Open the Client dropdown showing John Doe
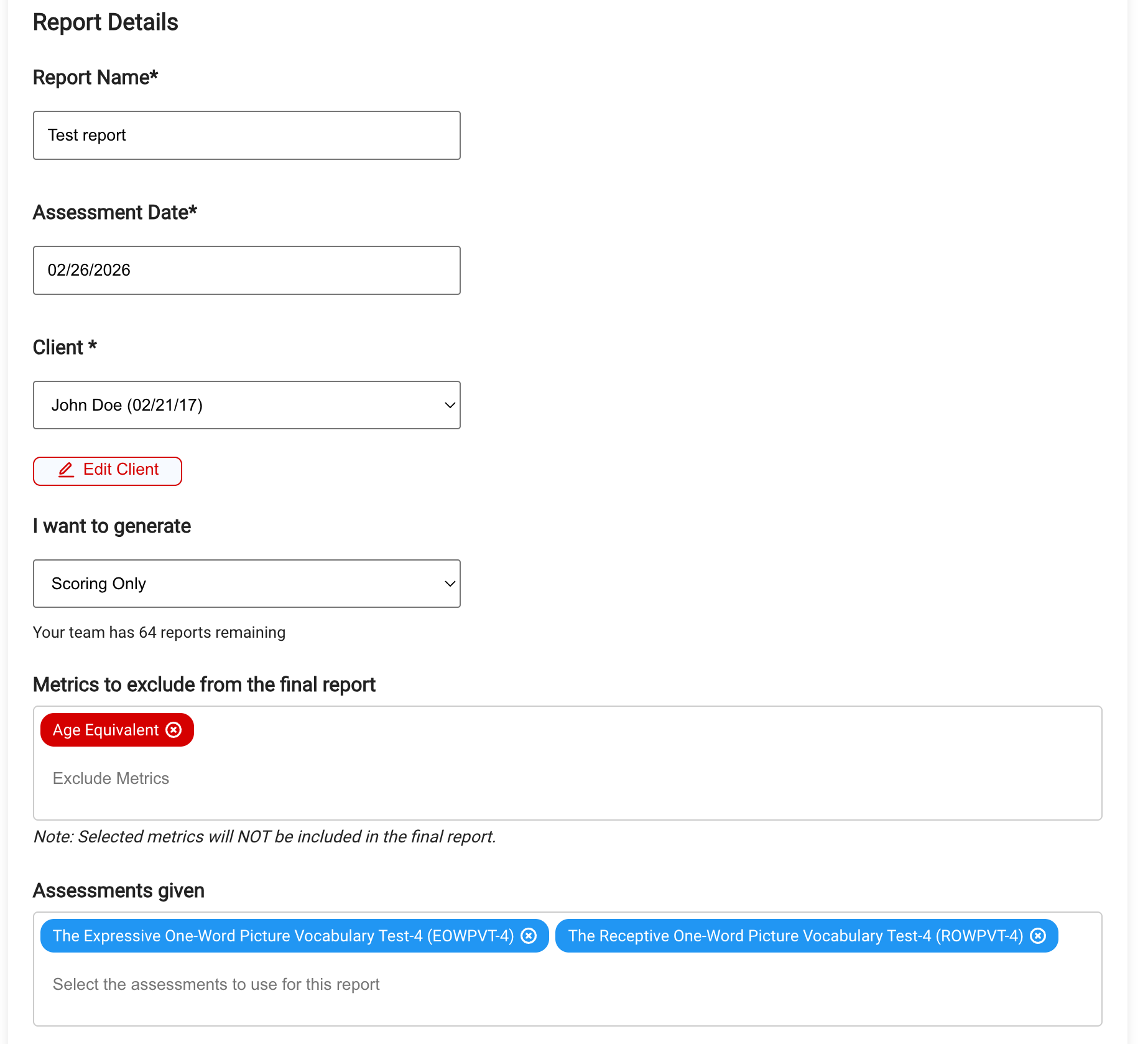 tap(247, 405)
